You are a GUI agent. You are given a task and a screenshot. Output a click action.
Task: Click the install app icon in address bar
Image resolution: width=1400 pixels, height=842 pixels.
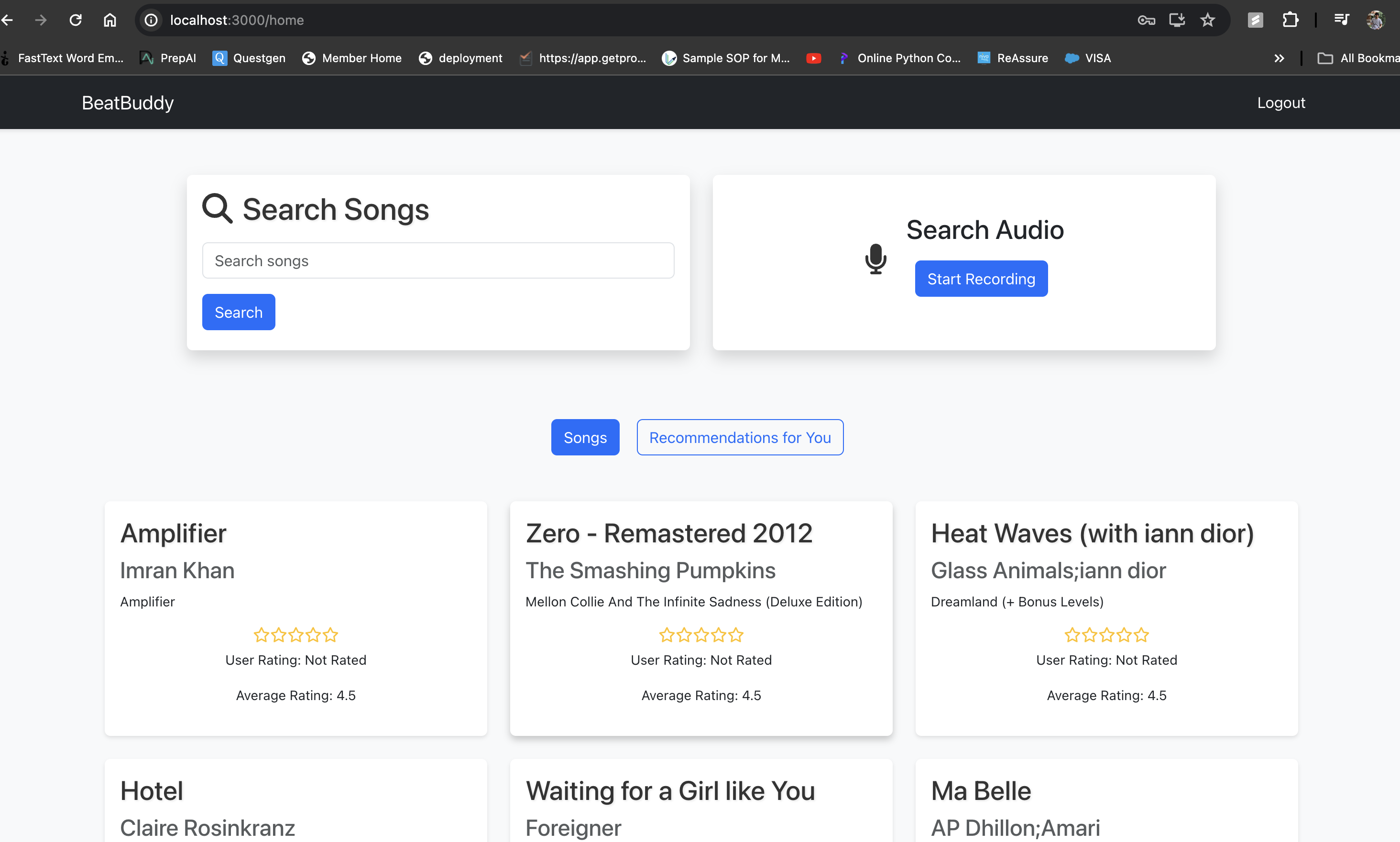click(x=1177, y=21)
